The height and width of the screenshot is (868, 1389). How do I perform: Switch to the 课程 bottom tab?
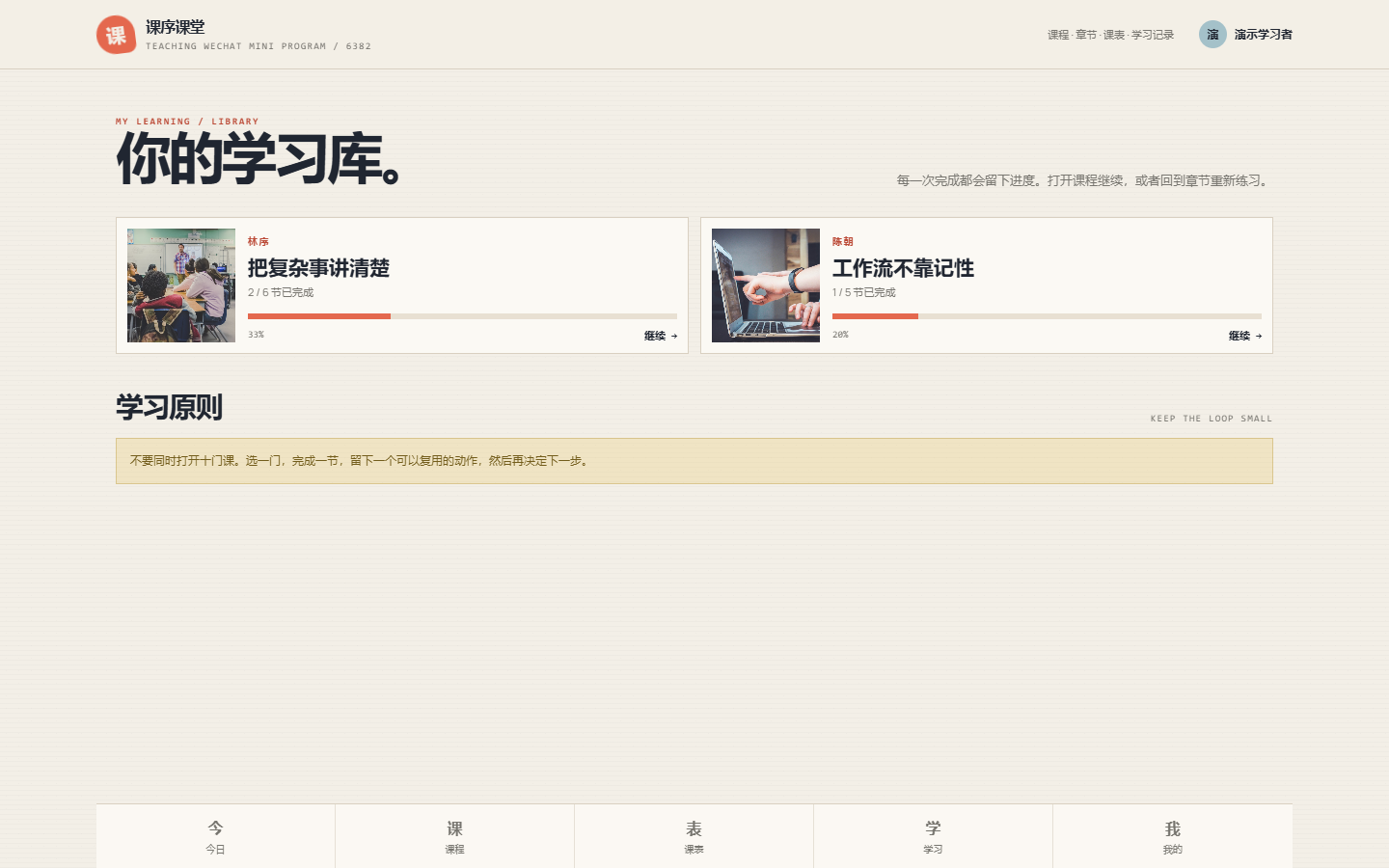(x=454, y=836)
